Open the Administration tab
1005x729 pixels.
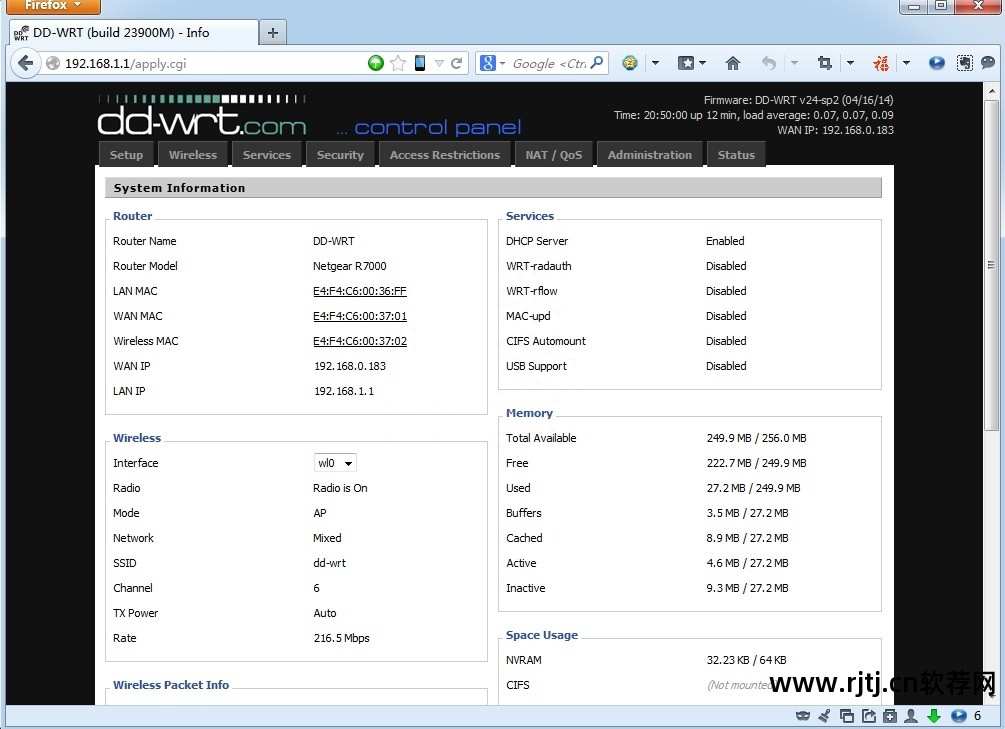click(650, 155)
